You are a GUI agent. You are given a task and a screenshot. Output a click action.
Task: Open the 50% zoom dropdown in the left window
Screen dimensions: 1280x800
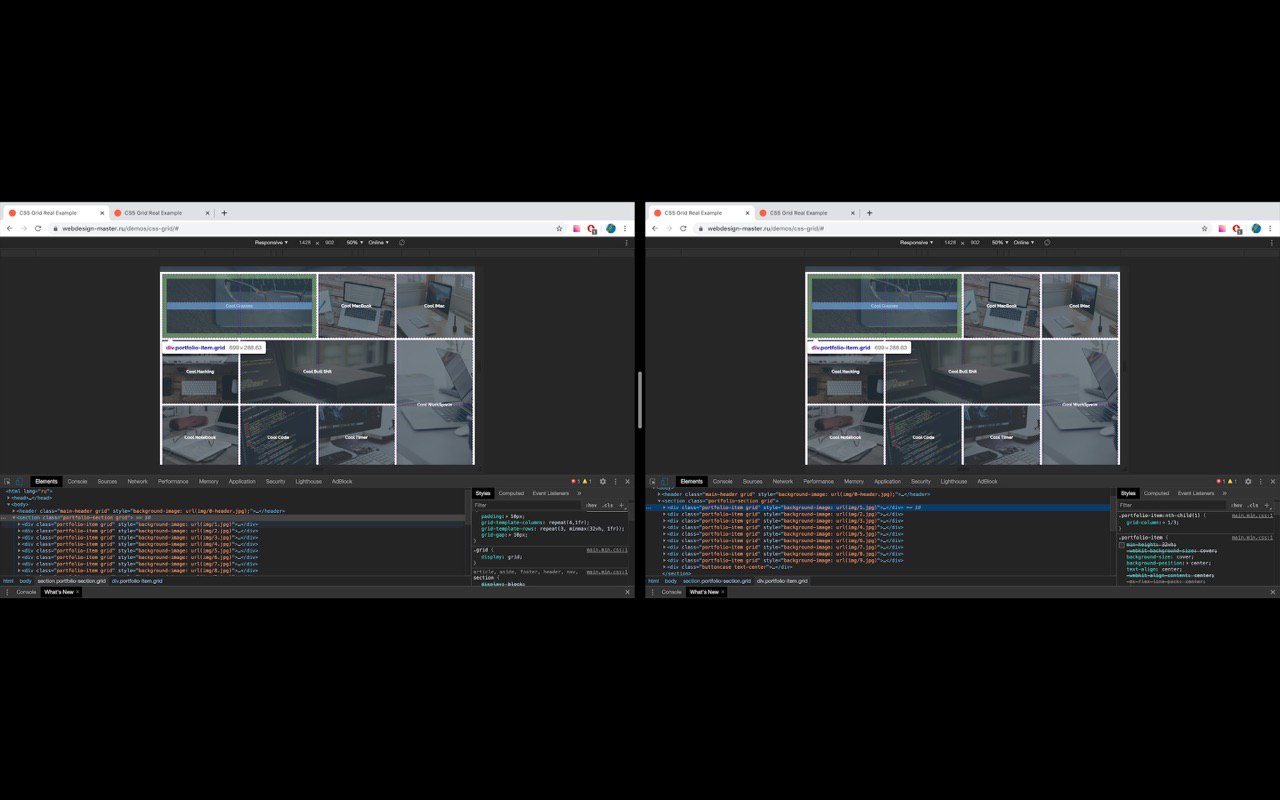tap(354, 242)
